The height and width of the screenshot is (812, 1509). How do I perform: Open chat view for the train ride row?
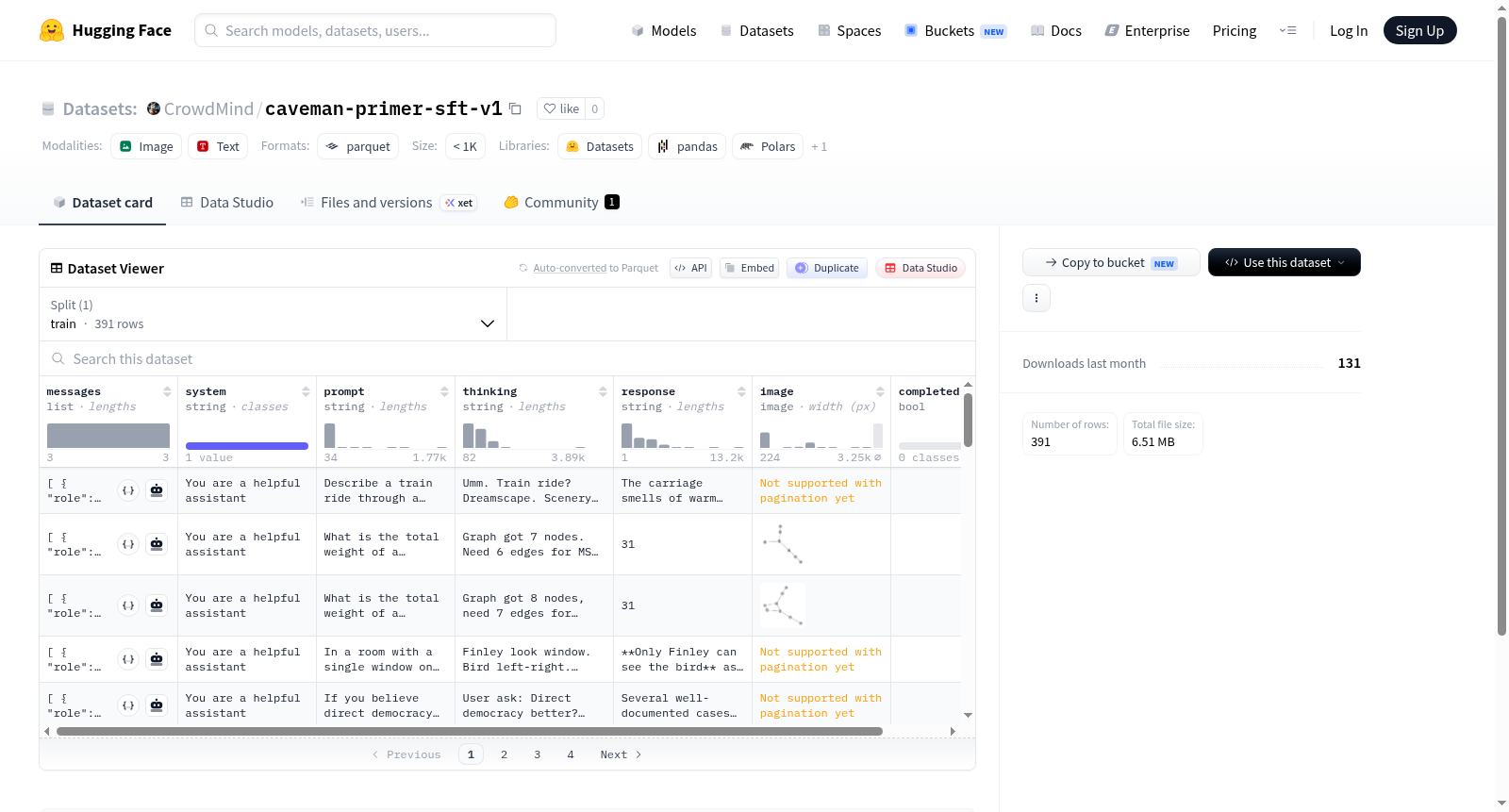click(x=157, y=490)
